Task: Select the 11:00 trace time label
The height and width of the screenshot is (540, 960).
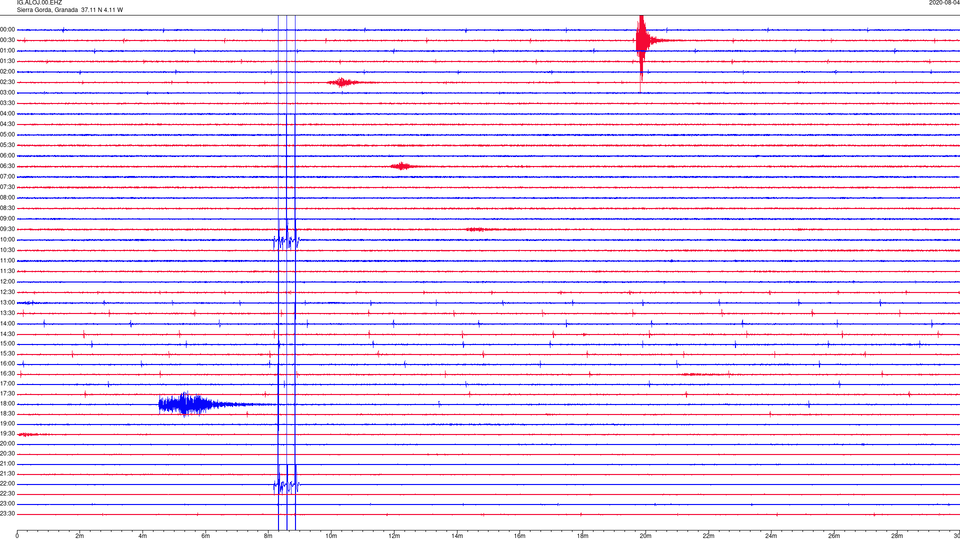Action: (x=7, y=261)
